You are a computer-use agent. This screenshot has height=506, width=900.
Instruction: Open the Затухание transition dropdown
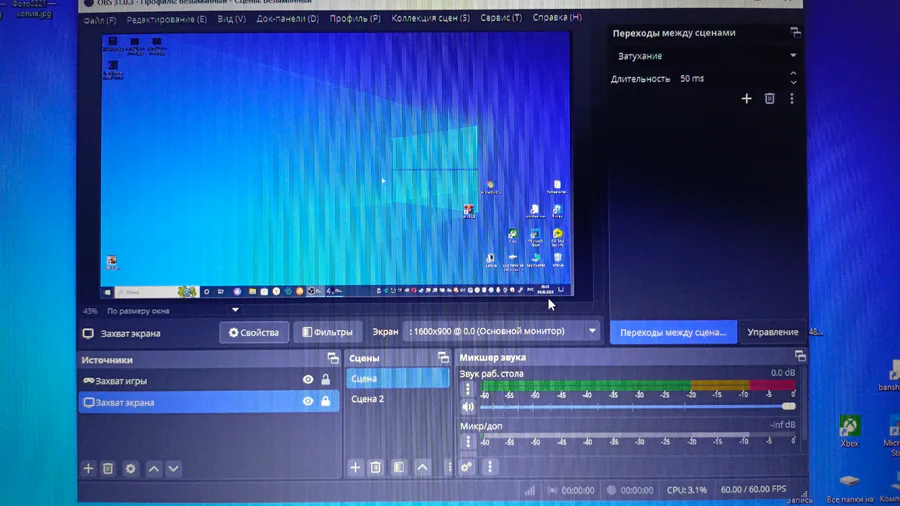click(x=705, y=56)
